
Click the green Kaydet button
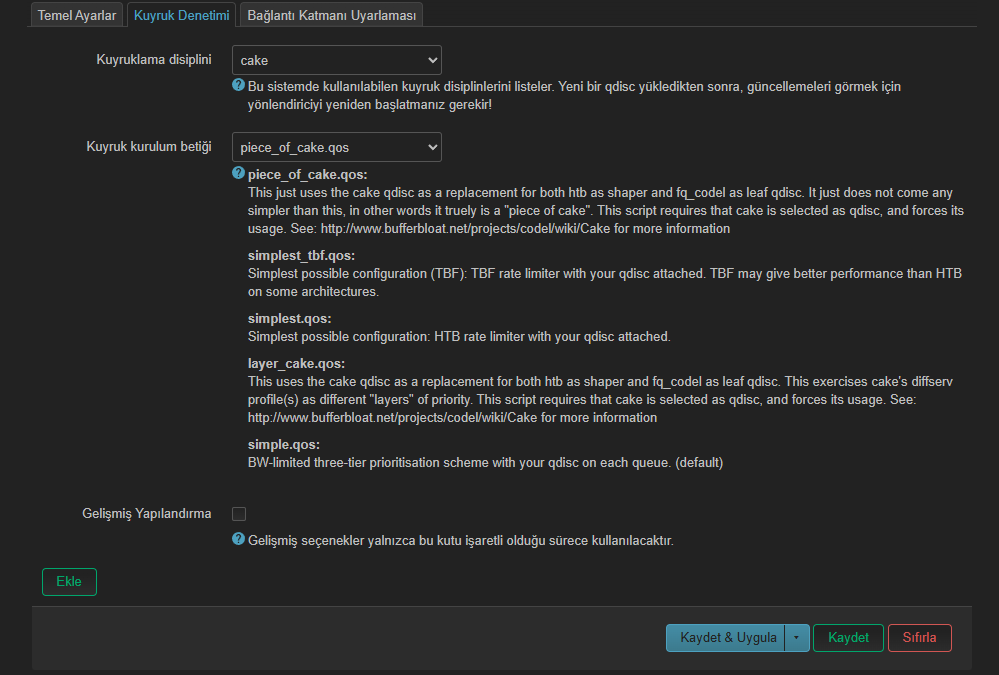click(x=848, y=638)
